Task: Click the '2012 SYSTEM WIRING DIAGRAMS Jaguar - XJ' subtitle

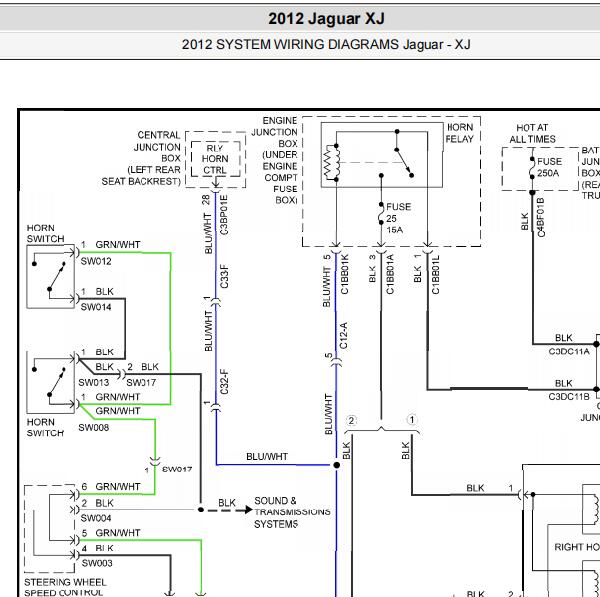Action: pyautogui.click(x=326, y=44)
